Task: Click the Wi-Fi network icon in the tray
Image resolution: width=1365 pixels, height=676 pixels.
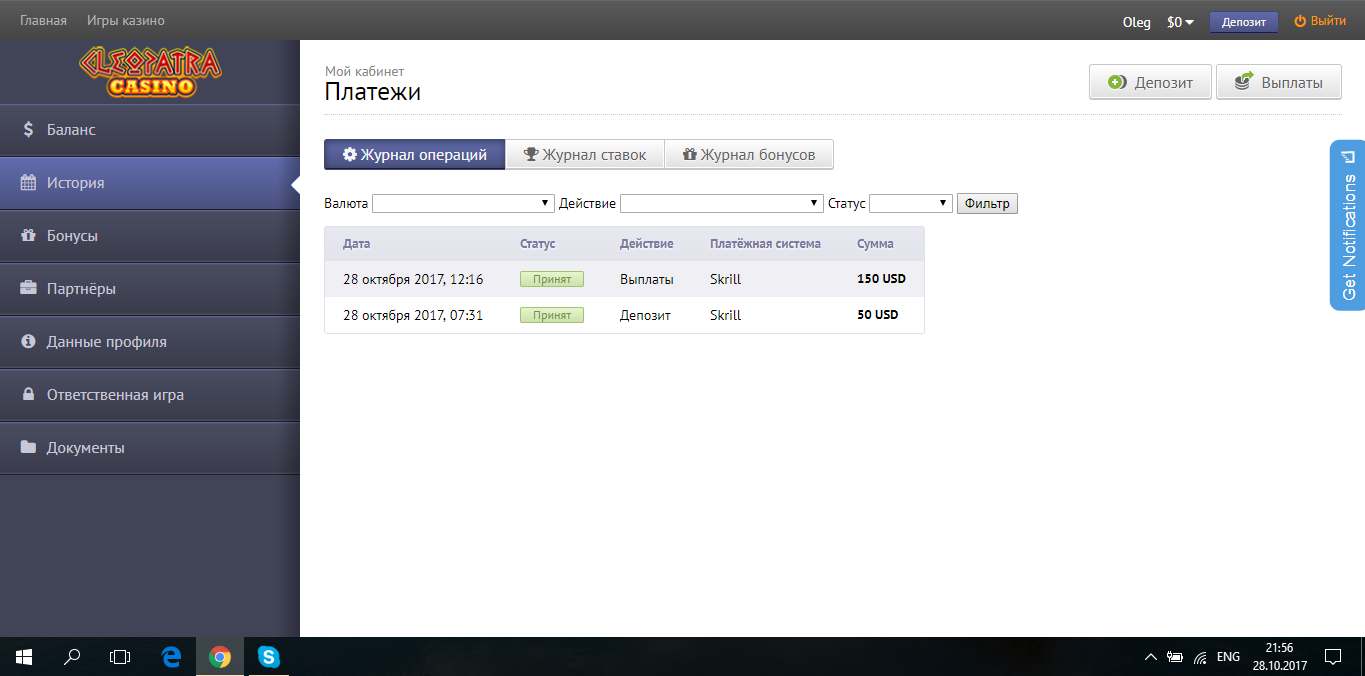Action: (x=1201, y=657)
